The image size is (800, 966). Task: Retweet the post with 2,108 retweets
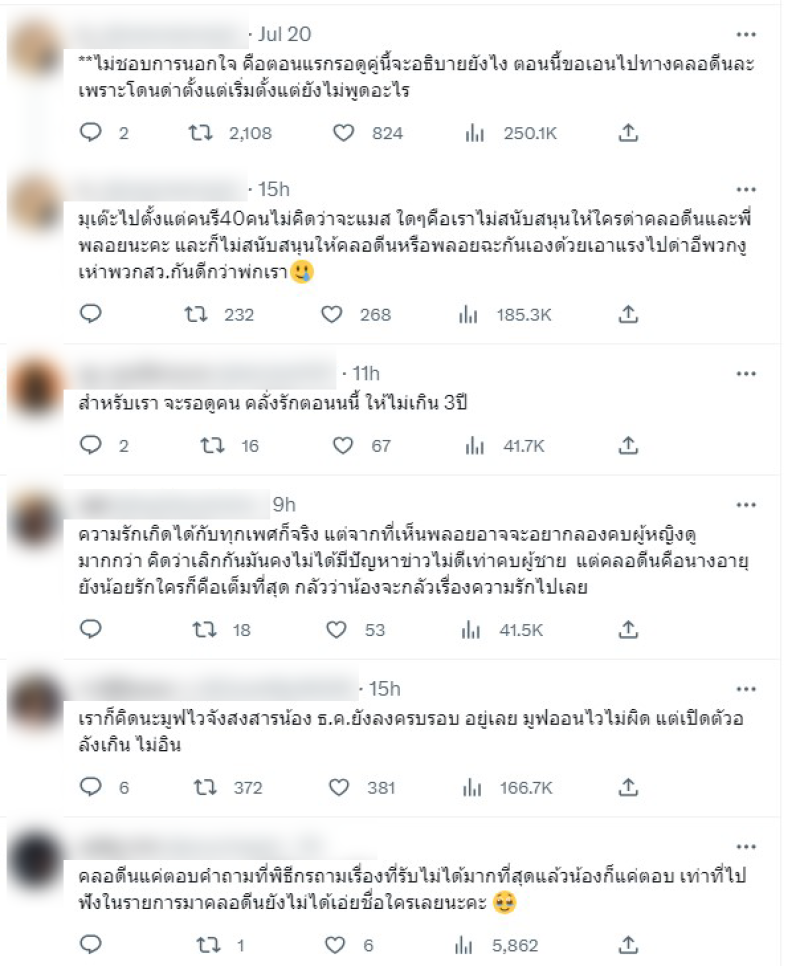coord(200,132)
